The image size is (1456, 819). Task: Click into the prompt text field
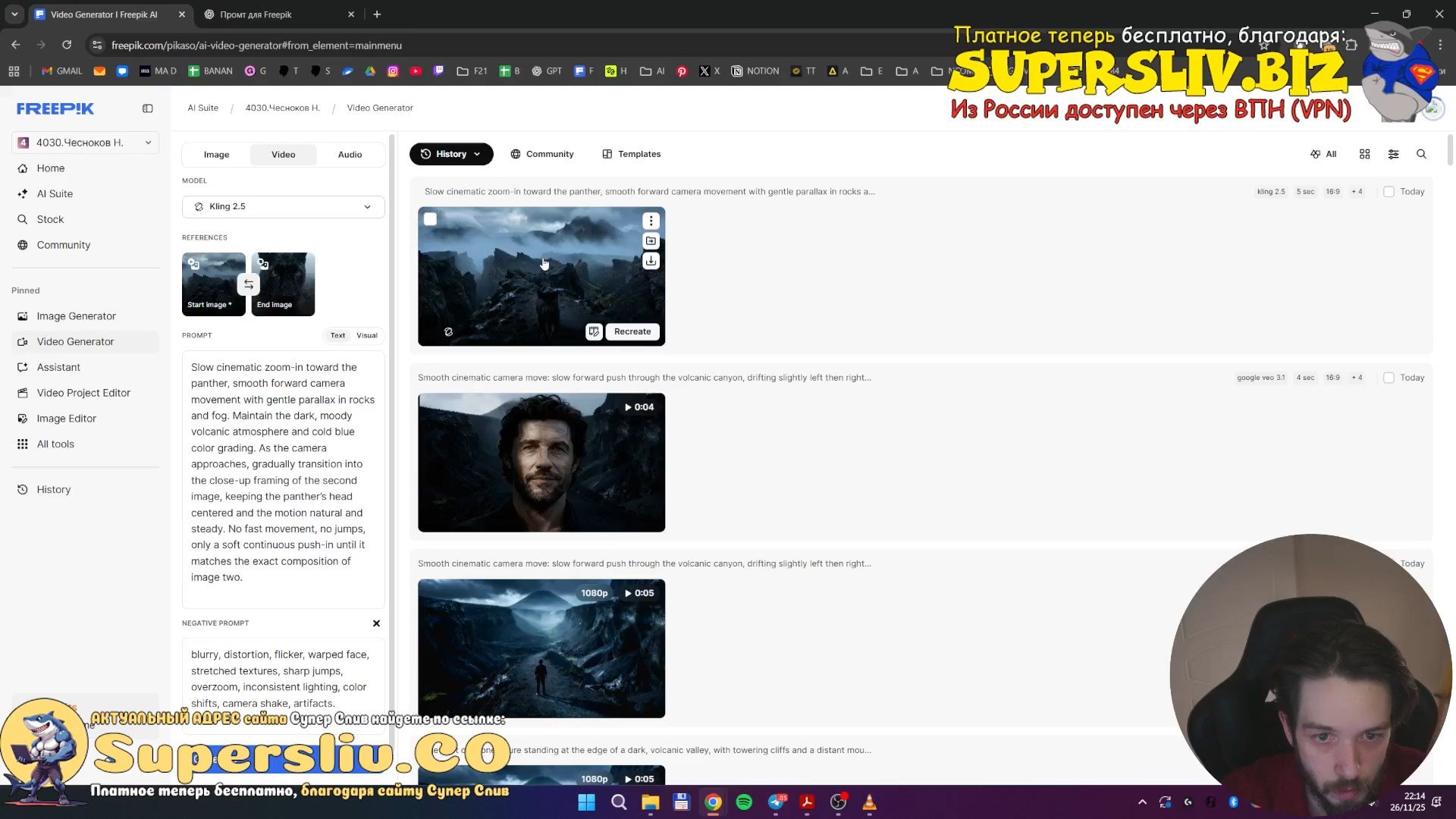(283, 479)
